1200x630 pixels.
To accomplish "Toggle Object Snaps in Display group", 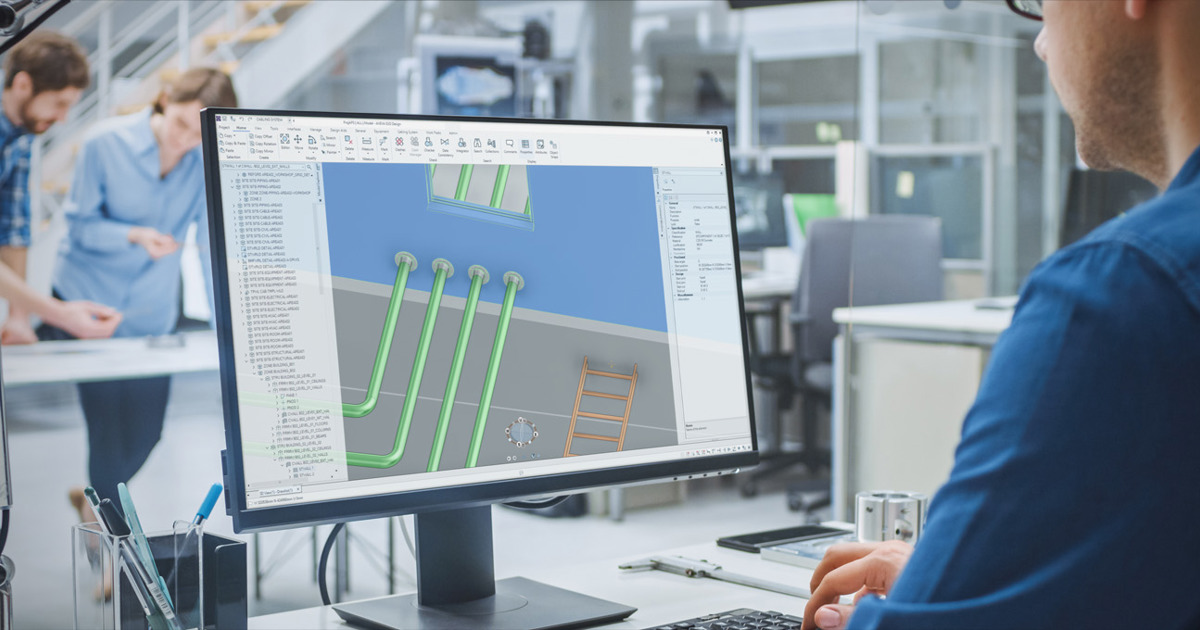I will tap(553, 149).
